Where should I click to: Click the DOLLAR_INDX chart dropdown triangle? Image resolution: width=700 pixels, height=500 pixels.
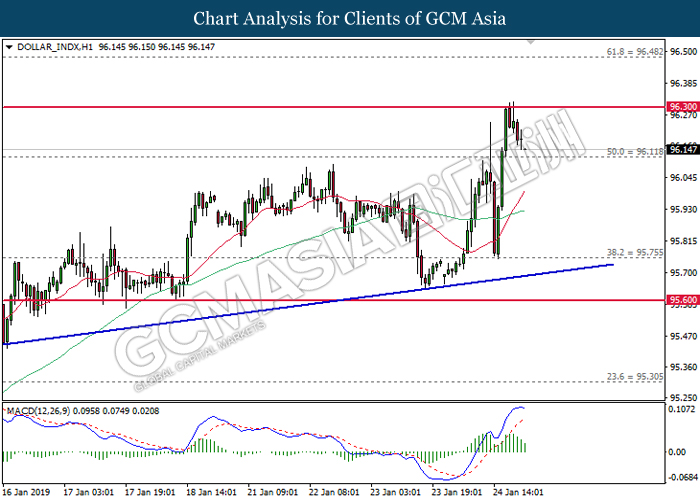(x=8, y=47)
